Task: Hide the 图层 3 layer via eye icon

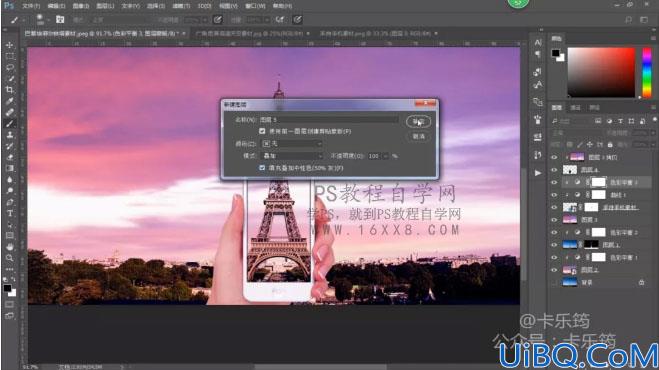Action: 554,220
